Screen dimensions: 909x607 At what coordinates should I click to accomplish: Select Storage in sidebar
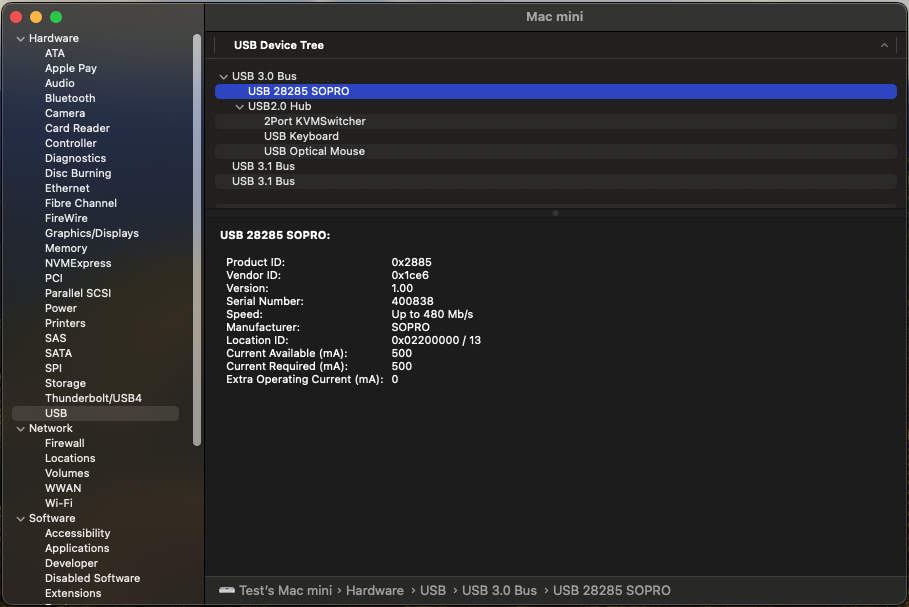tap(65, 383)
